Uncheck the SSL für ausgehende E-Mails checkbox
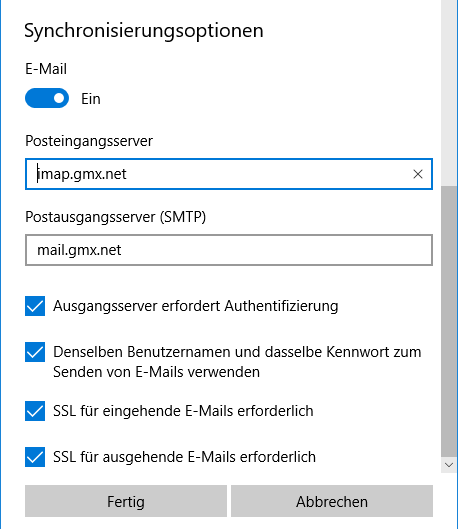Image resolution: width=458 pixels, height=529 pixels. click(x=35, y=457)
